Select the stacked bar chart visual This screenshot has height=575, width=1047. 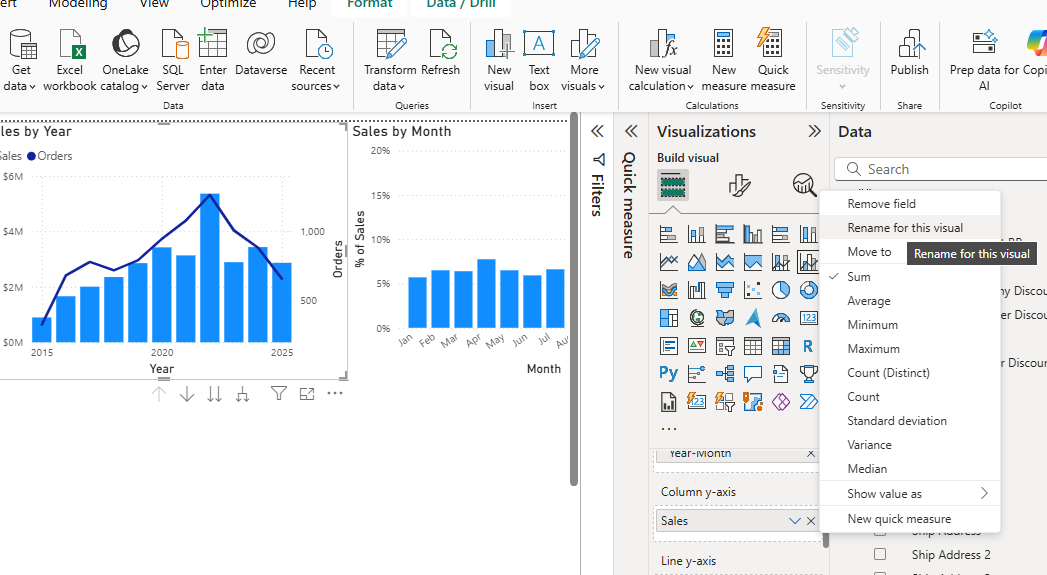668,234
